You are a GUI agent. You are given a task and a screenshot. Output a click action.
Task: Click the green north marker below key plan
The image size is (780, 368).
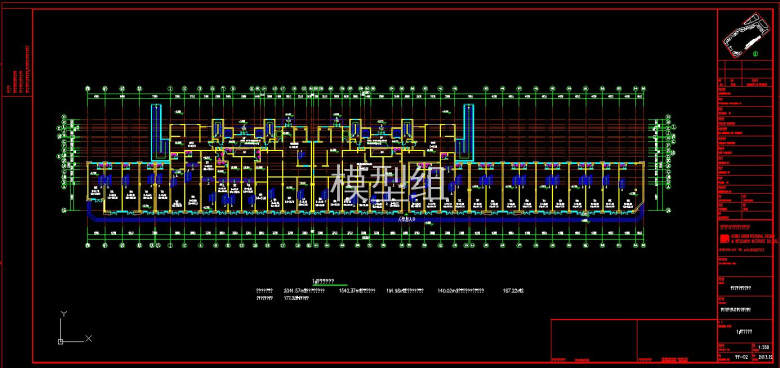[755, 54]
